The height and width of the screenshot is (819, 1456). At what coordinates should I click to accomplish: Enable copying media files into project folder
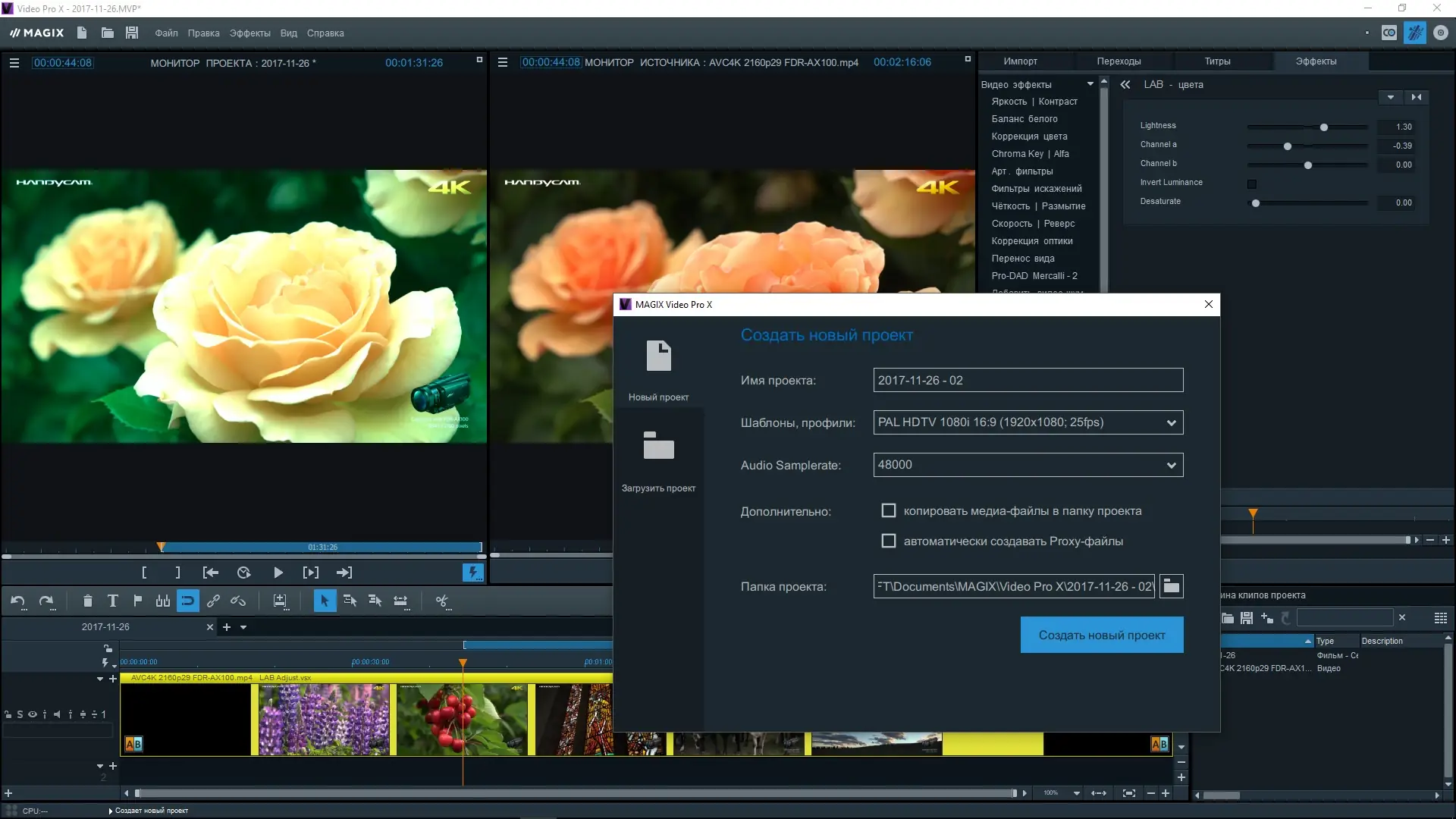click(889, 511)
